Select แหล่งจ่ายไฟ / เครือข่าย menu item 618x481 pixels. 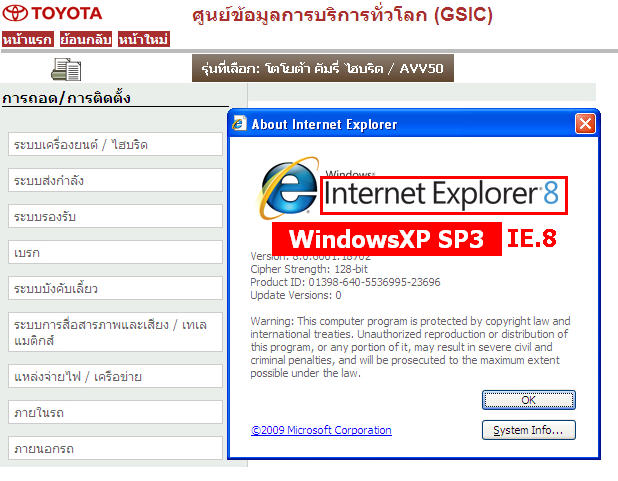(x=115, y=376)
